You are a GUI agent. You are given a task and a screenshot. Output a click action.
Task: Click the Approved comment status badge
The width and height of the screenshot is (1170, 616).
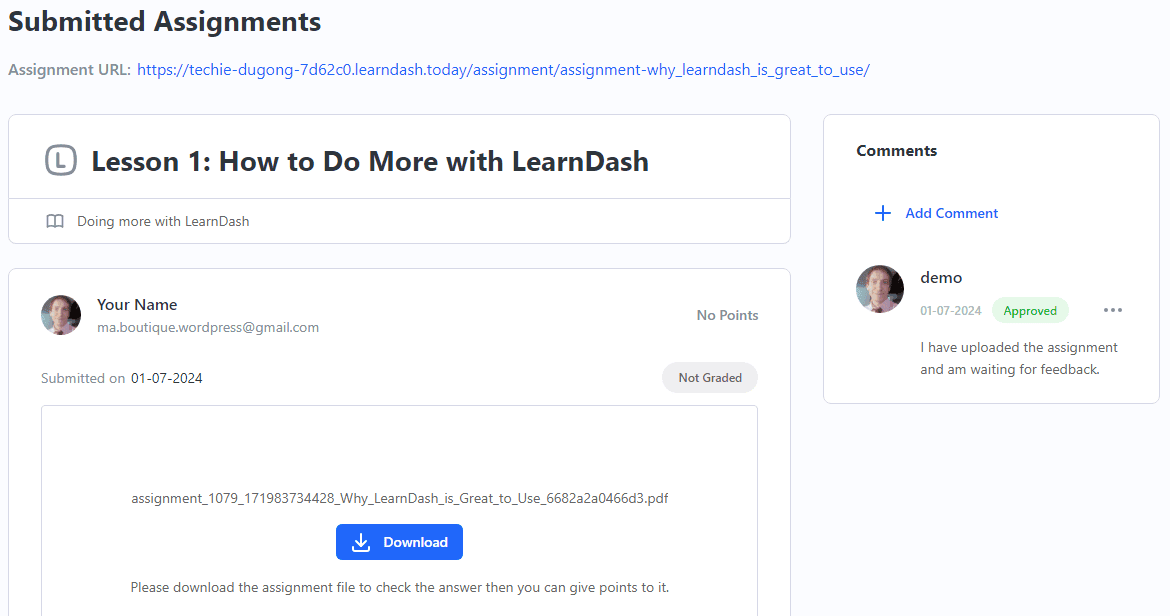click(x=1030, y=311)
